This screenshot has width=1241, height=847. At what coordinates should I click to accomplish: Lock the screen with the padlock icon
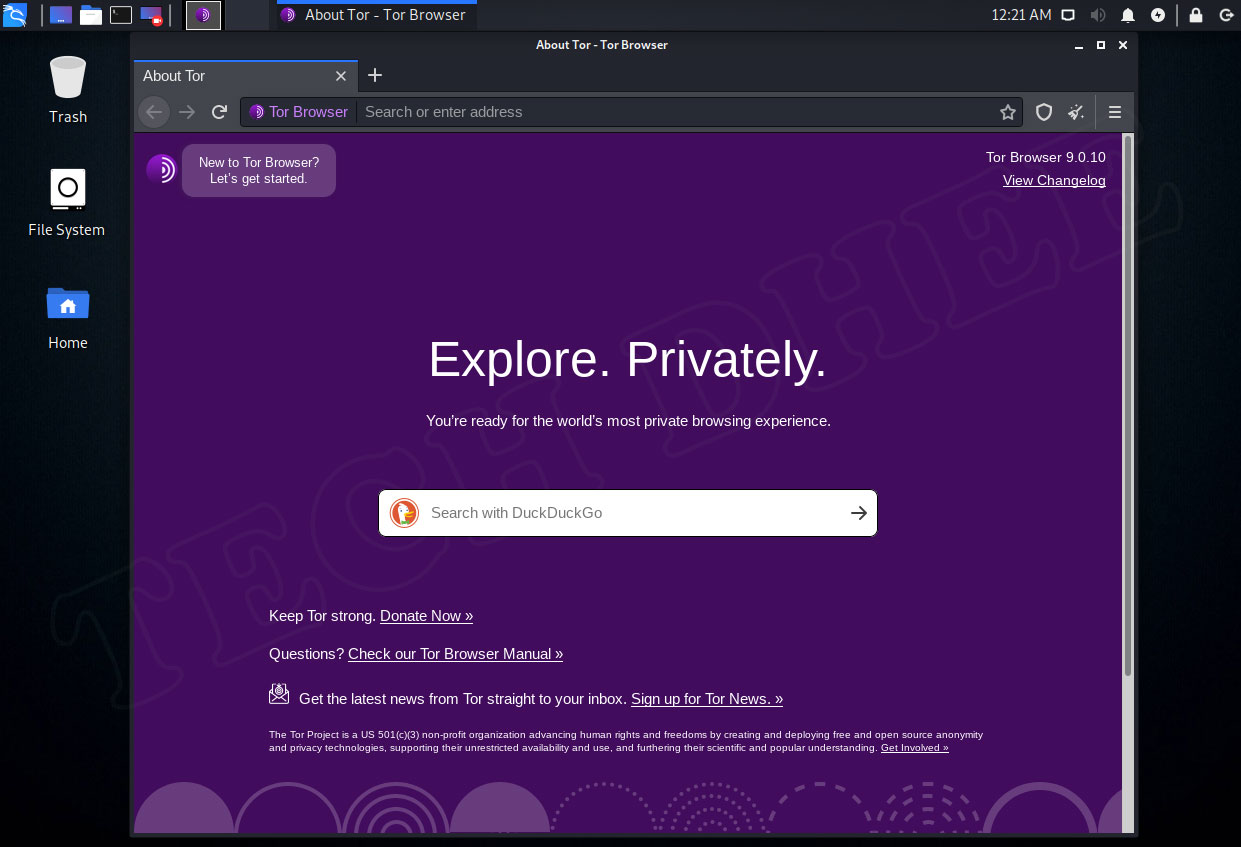1196,15
